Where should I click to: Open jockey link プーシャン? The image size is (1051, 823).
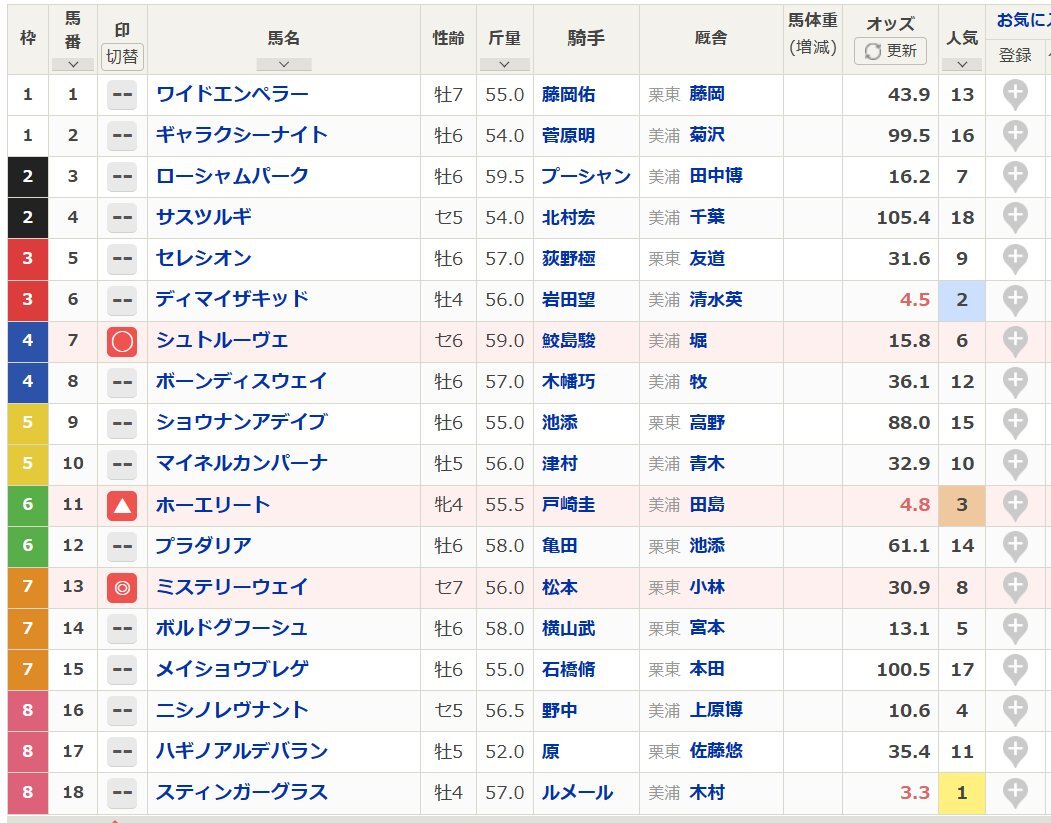[586, 176]
